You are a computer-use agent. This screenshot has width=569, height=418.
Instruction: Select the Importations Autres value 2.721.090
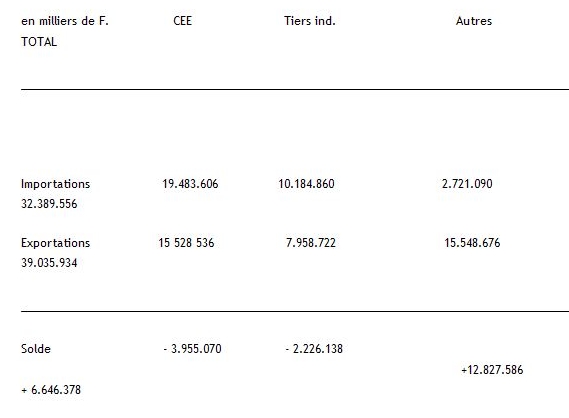[467, 184]
